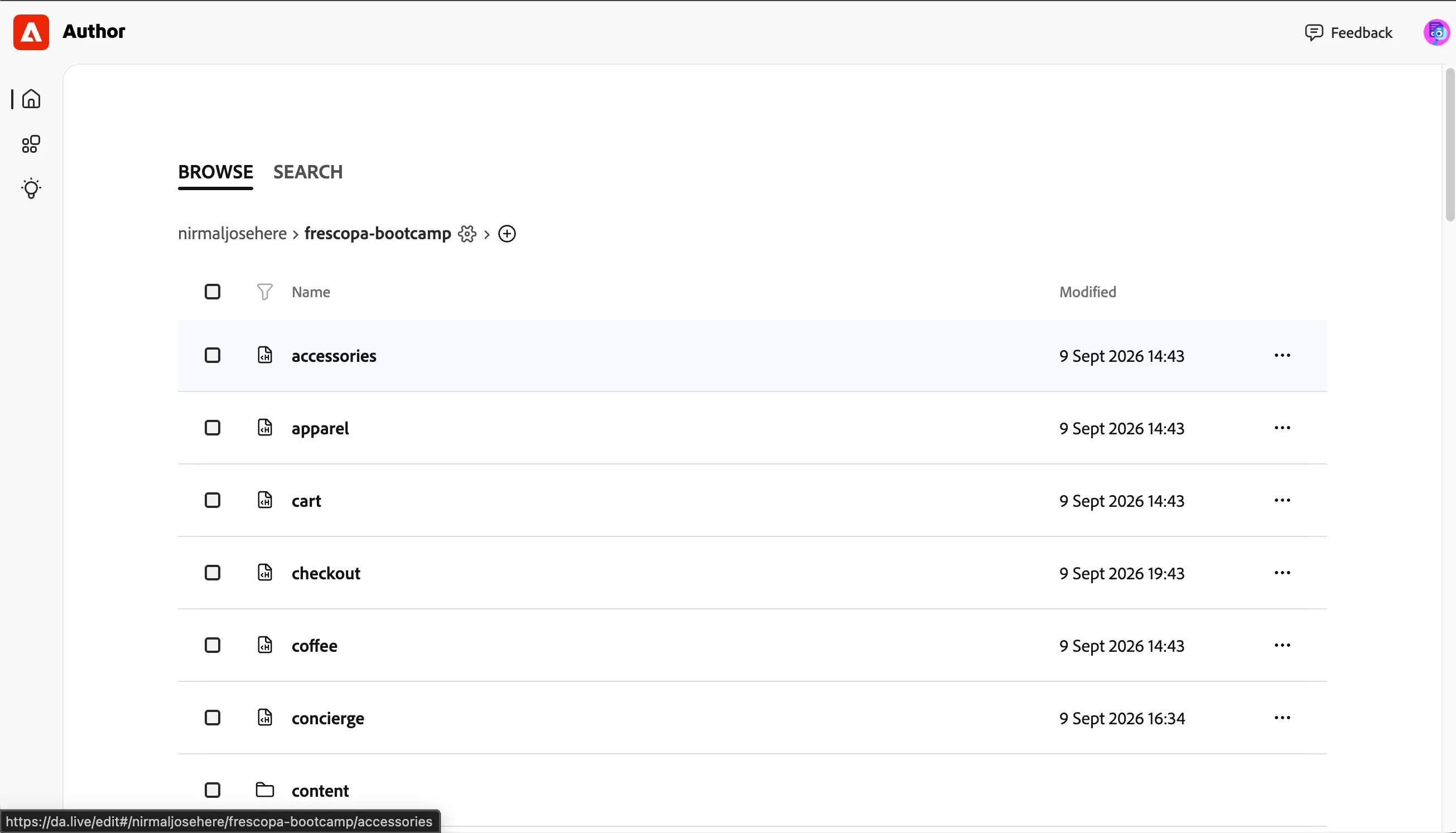Open the coffee row more options menu
The height and width of the screenshot is (833, 1456).
pos(1282,645)
